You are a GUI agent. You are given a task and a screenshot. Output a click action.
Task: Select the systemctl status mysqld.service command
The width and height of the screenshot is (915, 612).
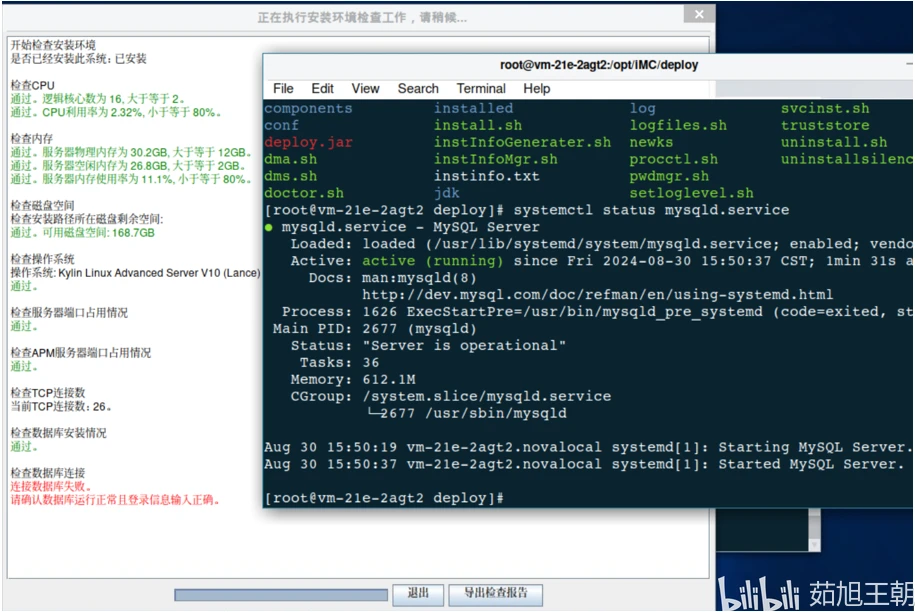coord(651,210)
